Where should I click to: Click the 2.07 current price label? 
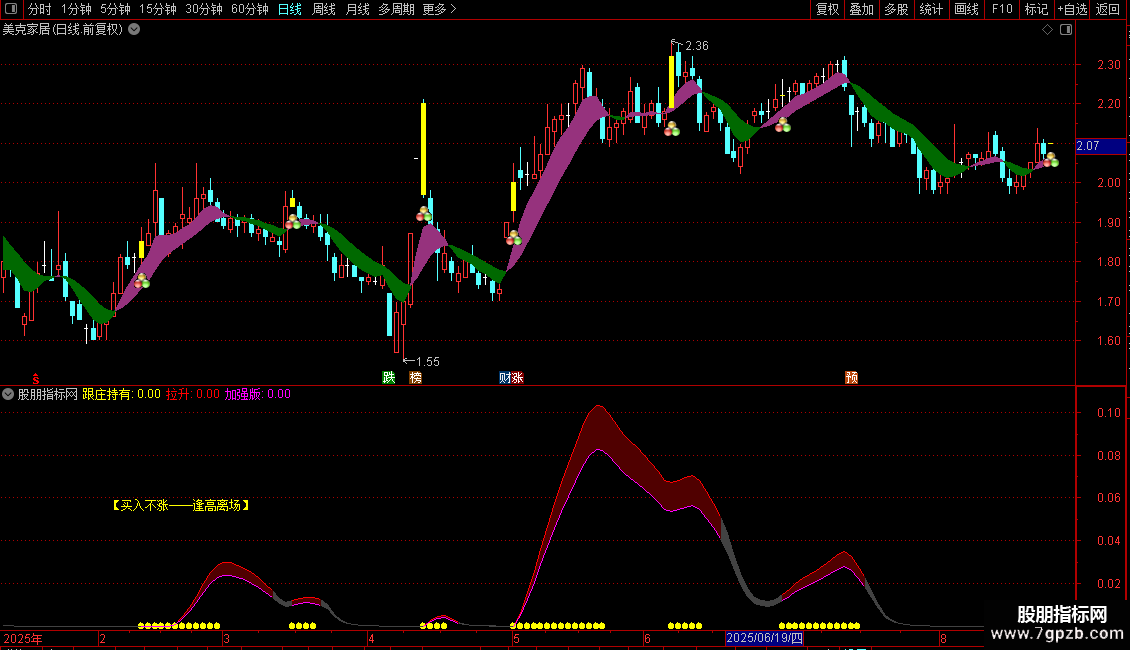tap(1100, 146)
